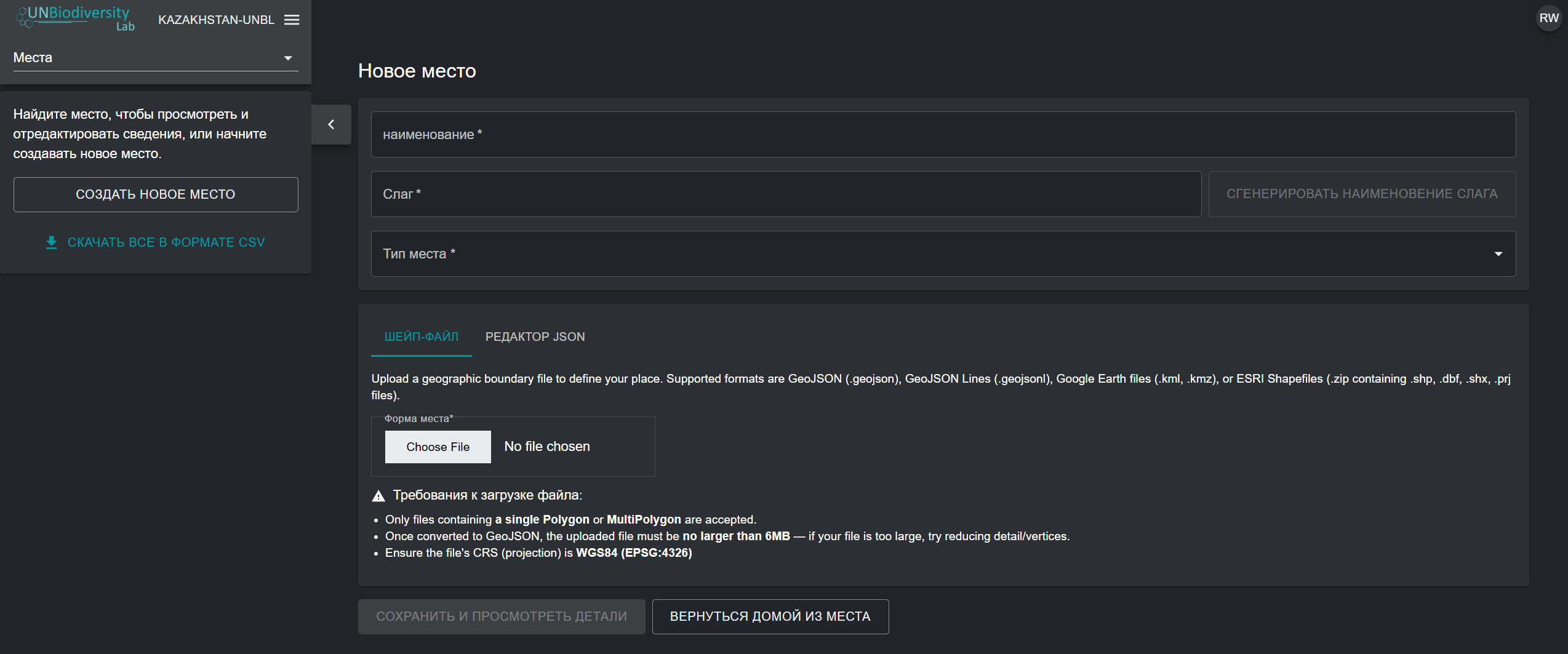Click the KAZAKHSTAN-UNBL workspace name
The image size is (1568, 654).
tap(216, 20)
